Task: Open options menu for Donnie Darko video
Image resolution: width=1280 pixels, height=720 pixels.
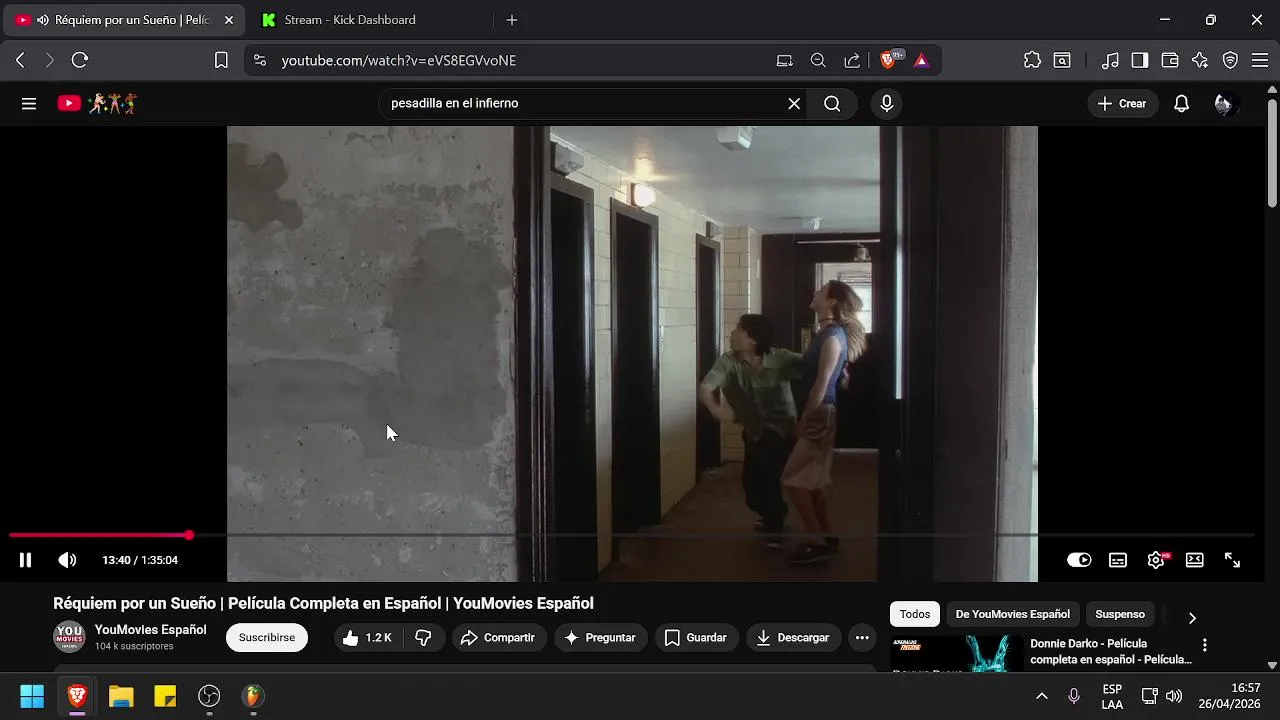Action: pyautogui.click(x=1205, y=645)
